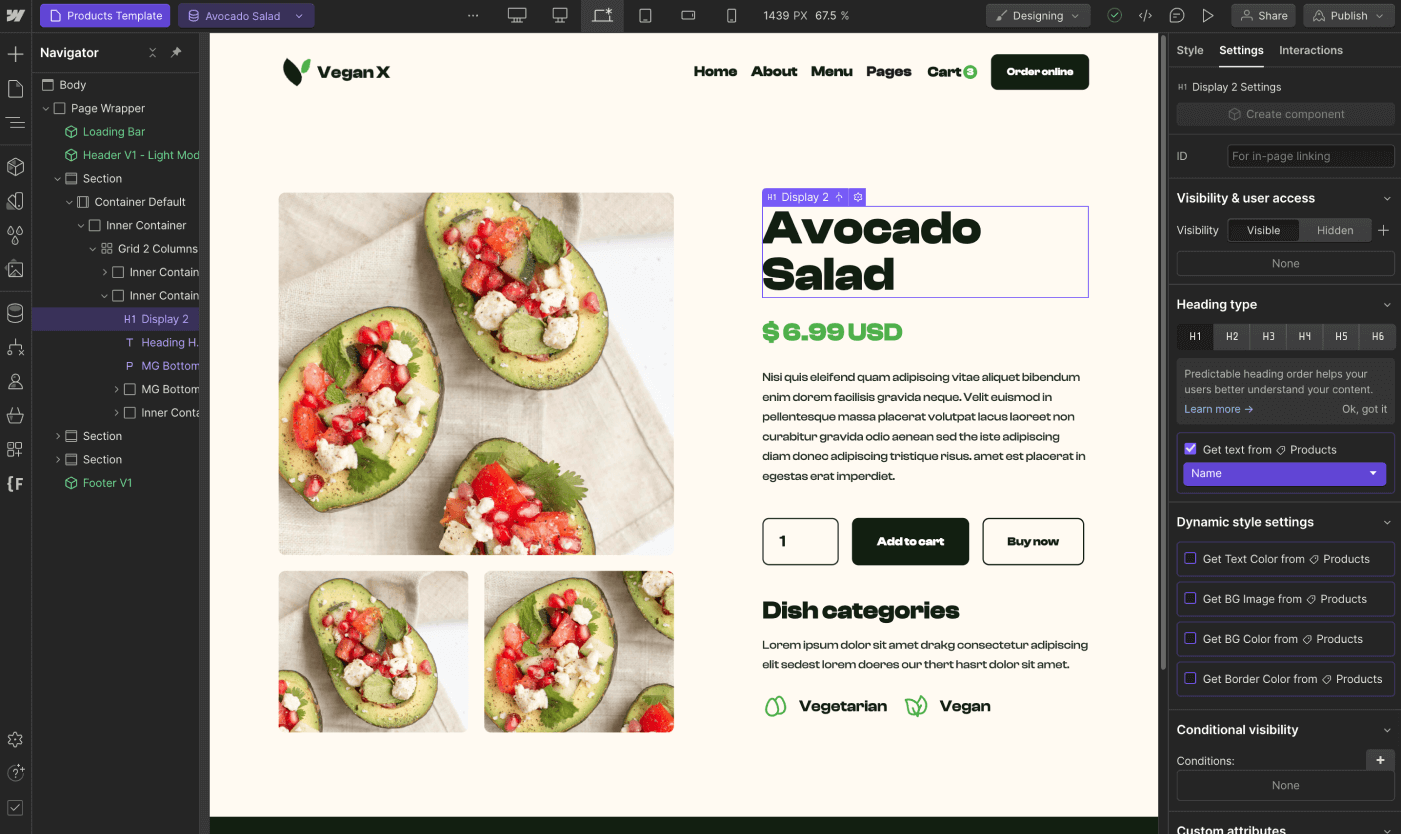Open the Assets image panel

point(15,269)
